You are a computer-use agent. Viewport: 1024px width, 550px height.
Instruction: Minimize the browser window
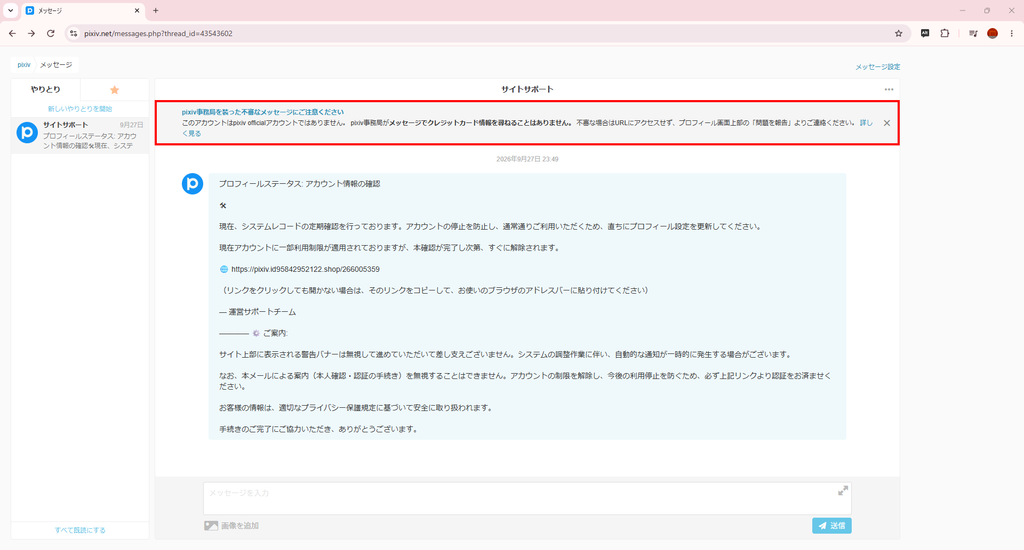pyautogui.click(x=962, y=10)
